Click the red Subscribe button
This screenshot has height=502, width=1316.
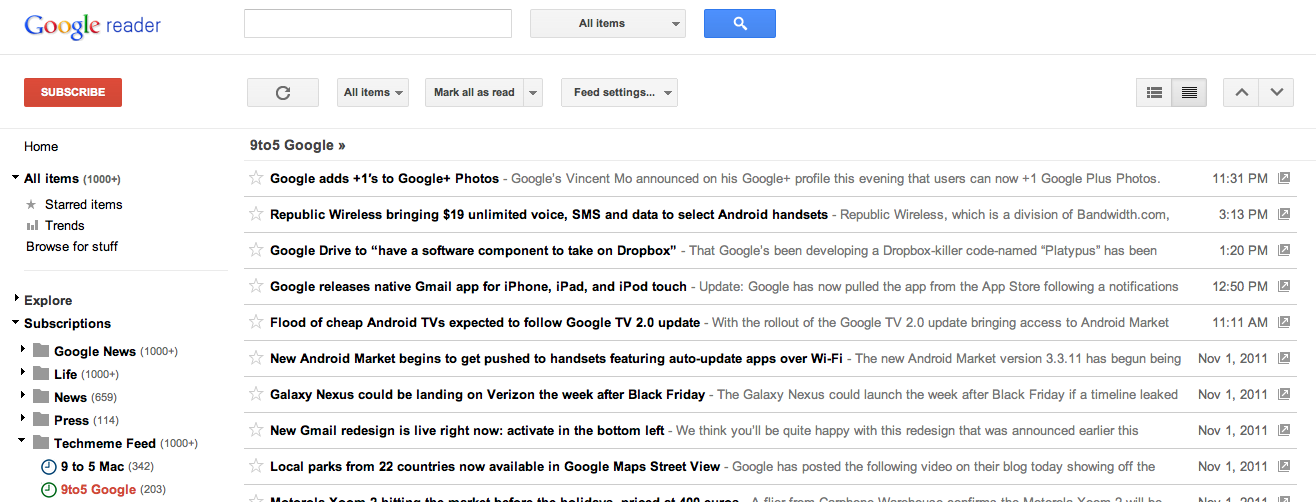pyautogui.click(x=73, y=92)
